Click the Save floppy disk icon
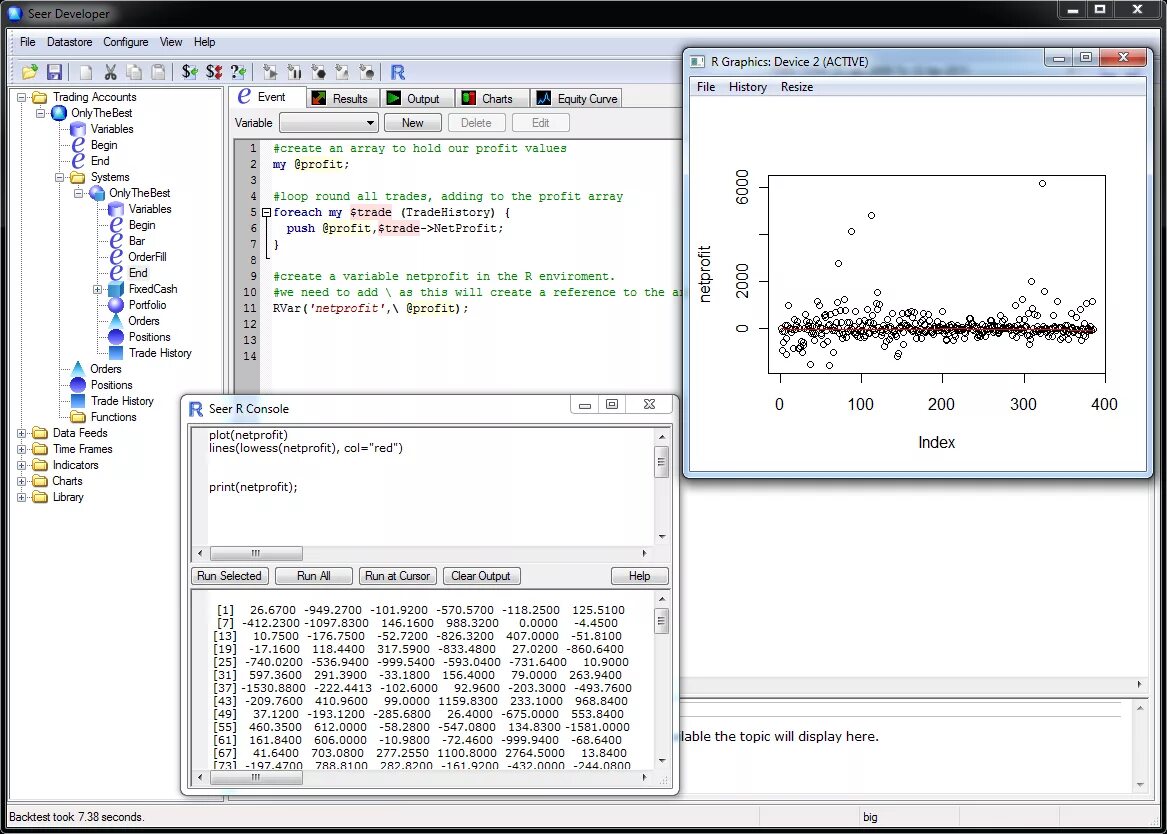 54,71
